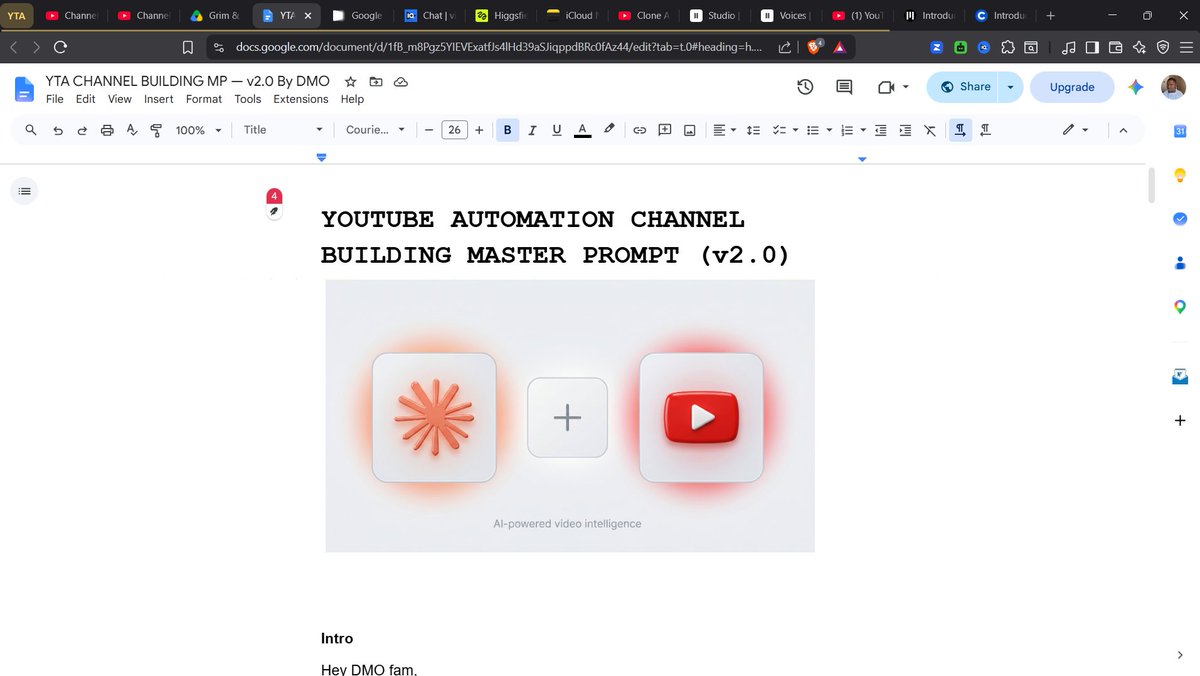Open Google Maps side panel
The image size is (1200, 676).
[x=1180, y=307]
